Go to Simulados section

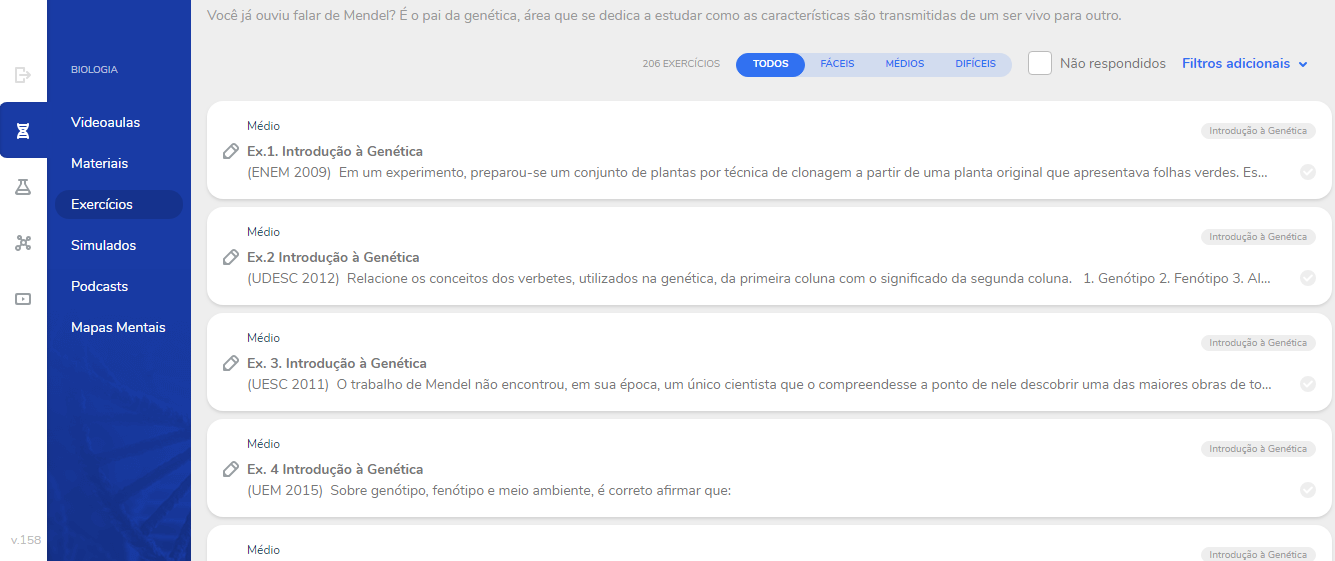[103, 246]
